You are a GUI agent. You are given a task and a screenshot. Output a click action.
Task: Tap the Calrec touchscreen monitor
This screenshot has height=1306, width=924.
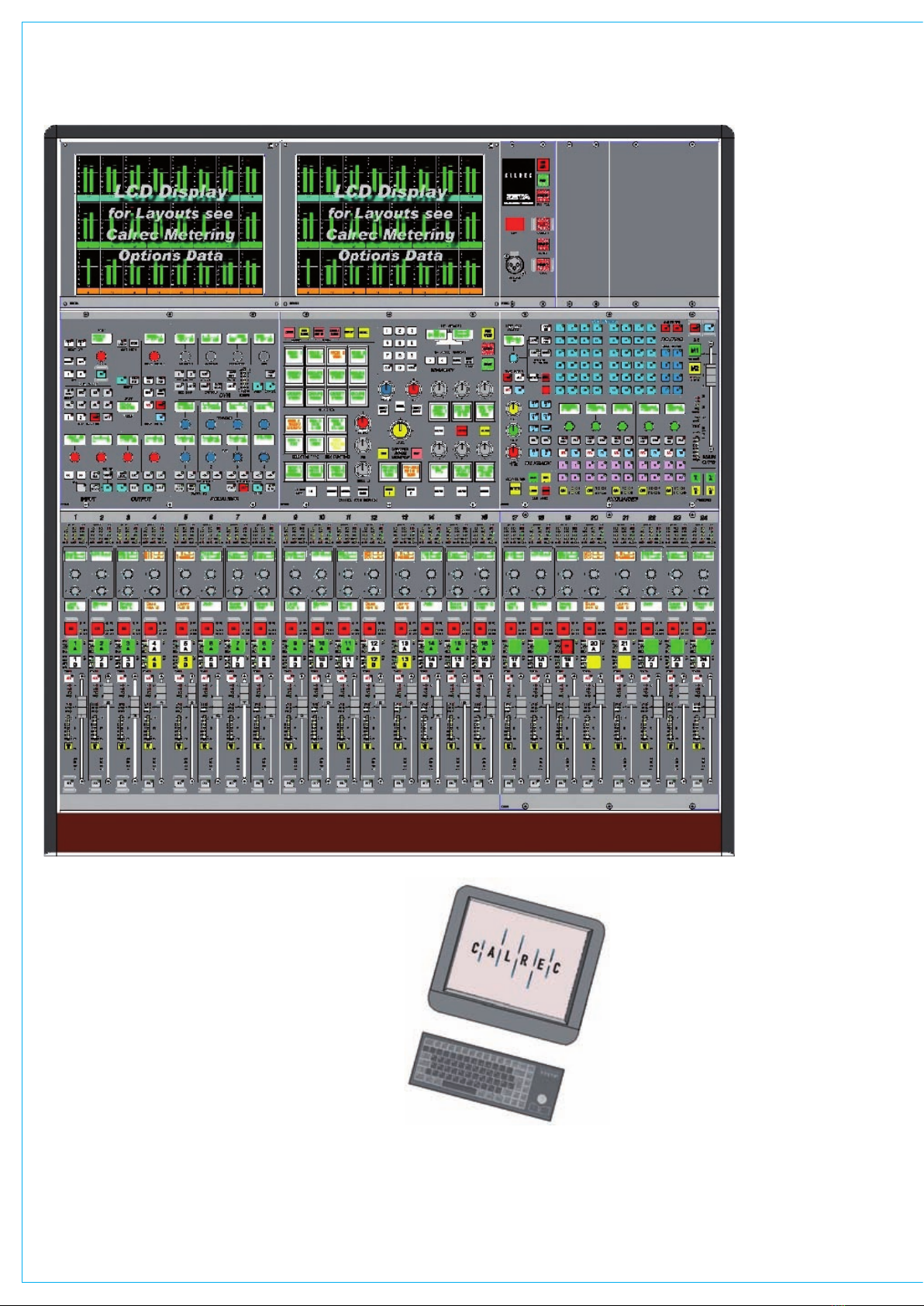(x=516, y=966)
